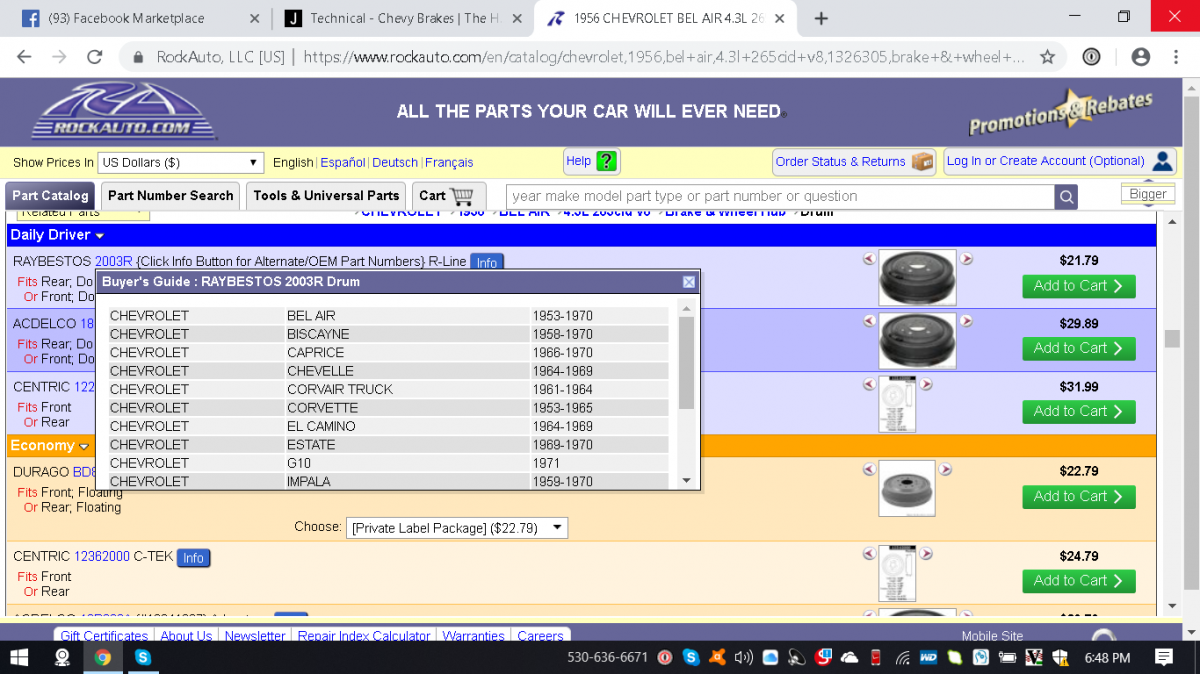
Task: Click the RockAuto.com logo
Action: click(123, 111)
